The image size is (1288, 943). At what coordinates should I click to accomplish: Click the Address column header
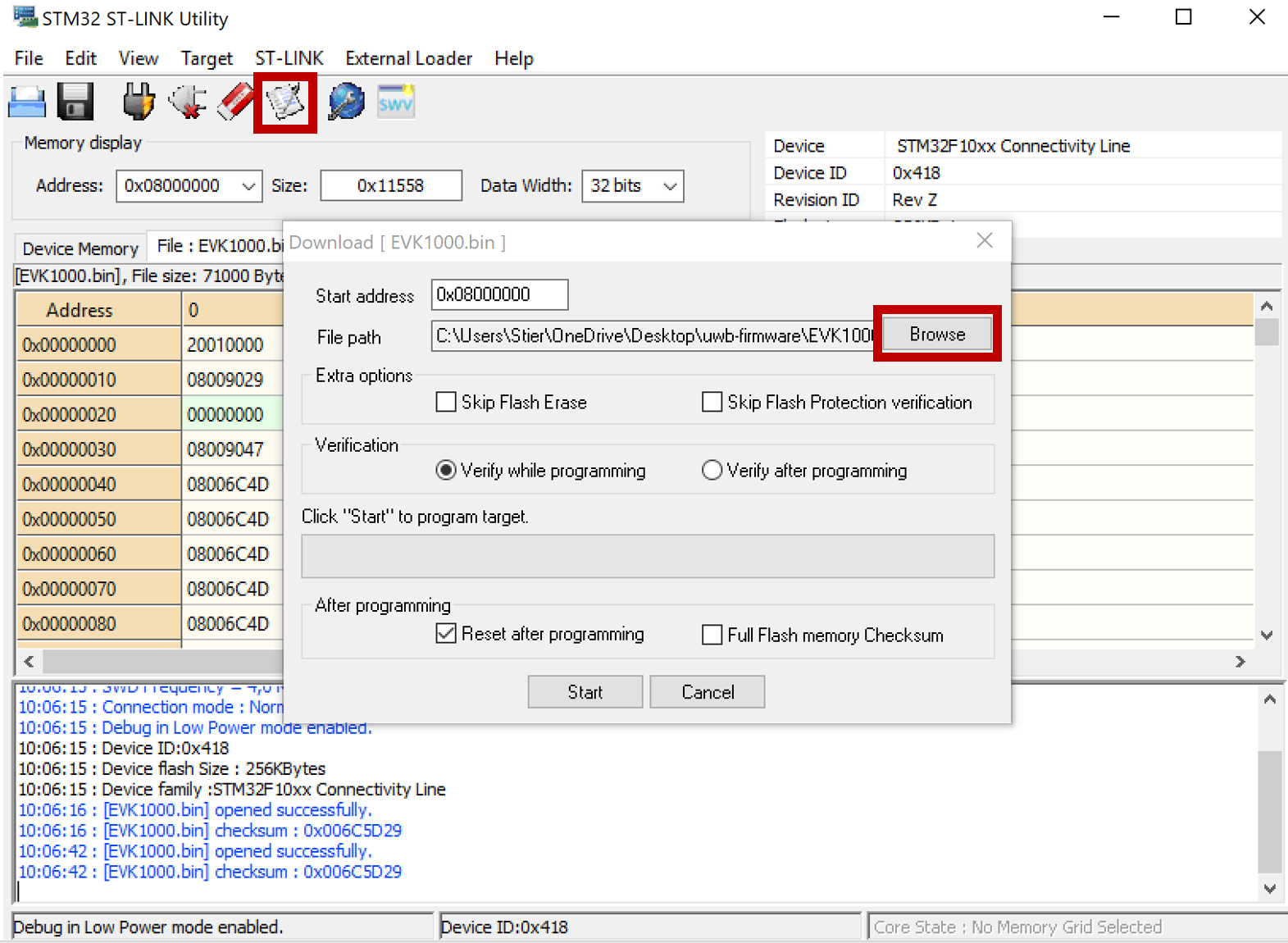pyautogui.click(x=99, y=310)
